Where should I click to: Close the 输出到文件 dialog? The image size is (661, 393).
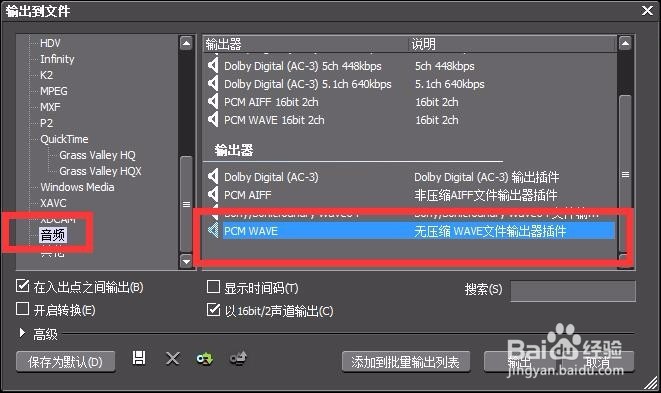[x=648, y=11]
